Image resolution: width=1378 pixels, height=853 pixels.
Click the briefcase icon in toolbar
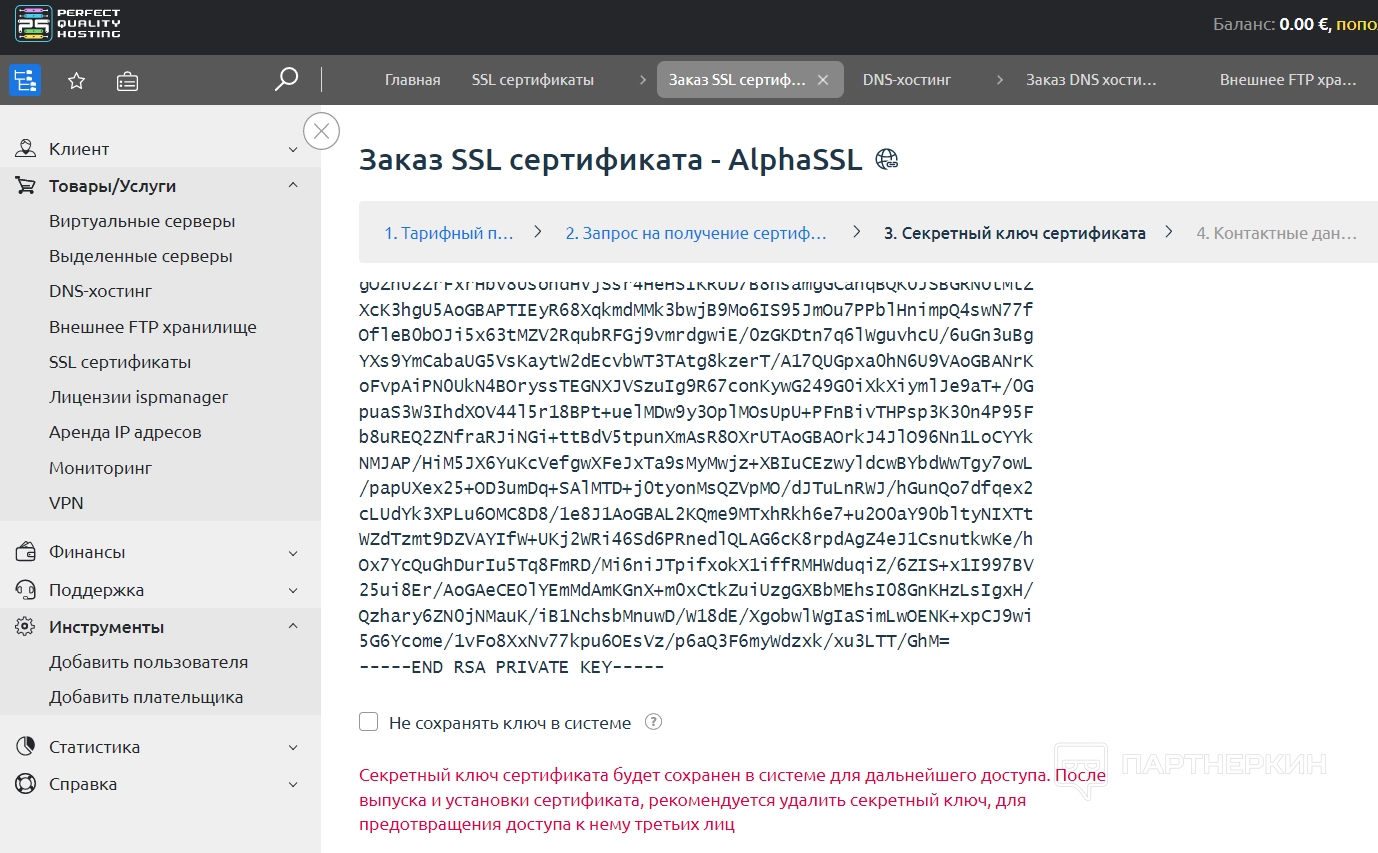[x=127, y=81]
